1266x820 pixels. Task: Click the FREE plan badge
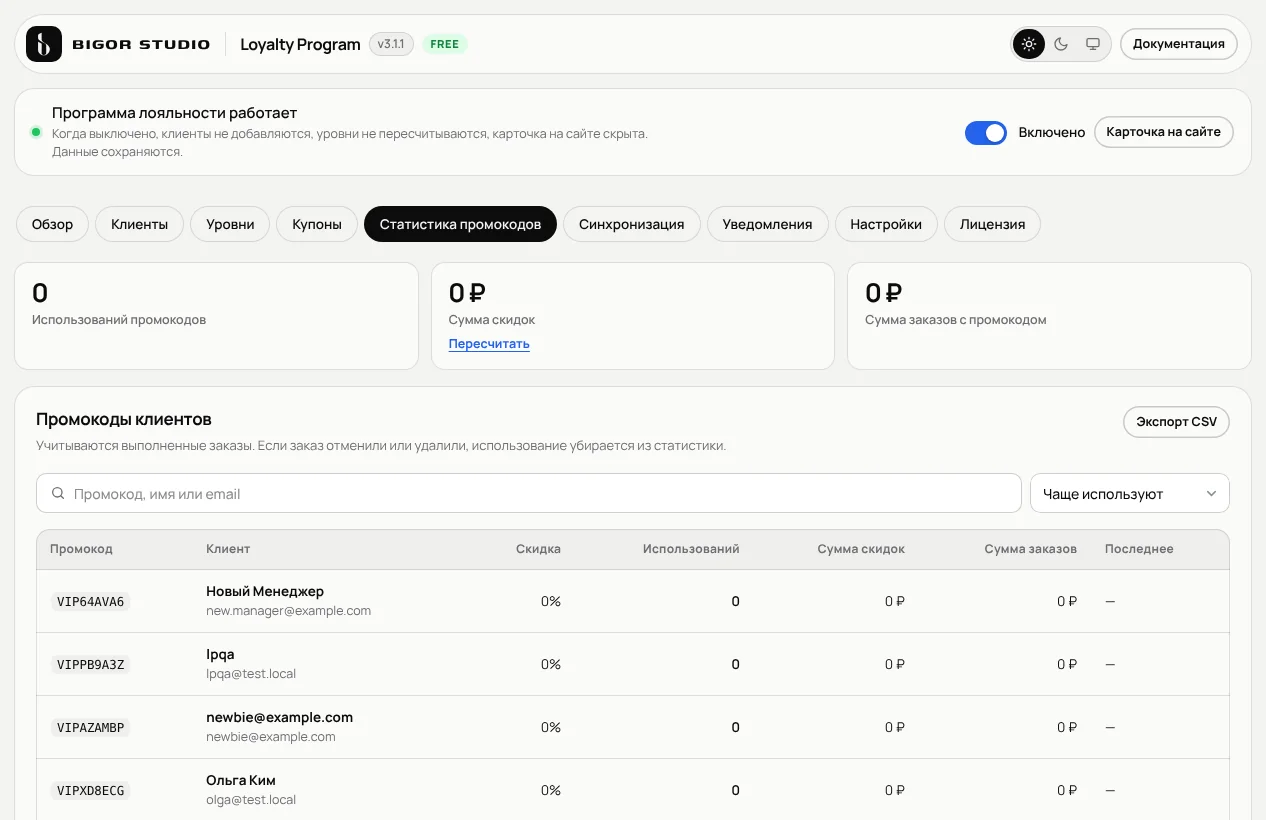tap(445, 44)
